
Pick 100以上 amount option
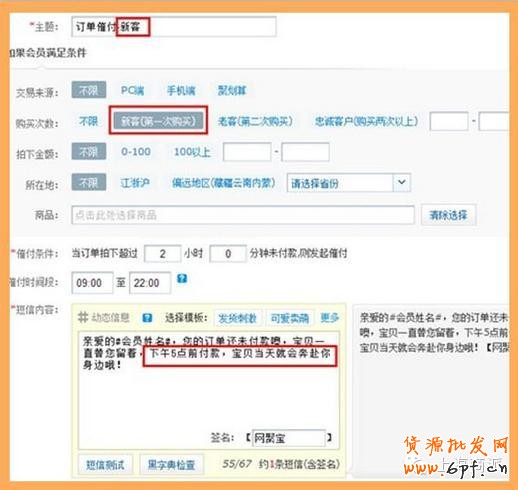click(192, 152)
